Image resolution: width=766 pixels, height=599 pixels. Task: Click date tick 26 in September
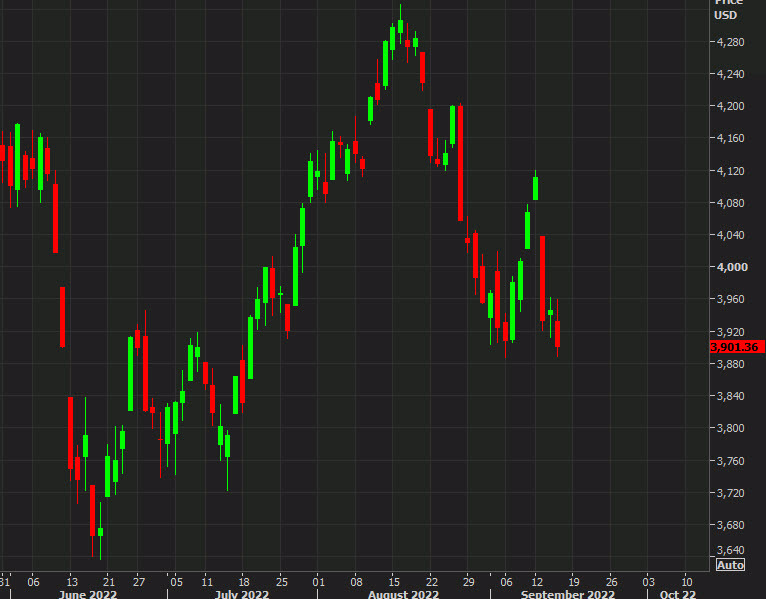(x=612, y=582)
